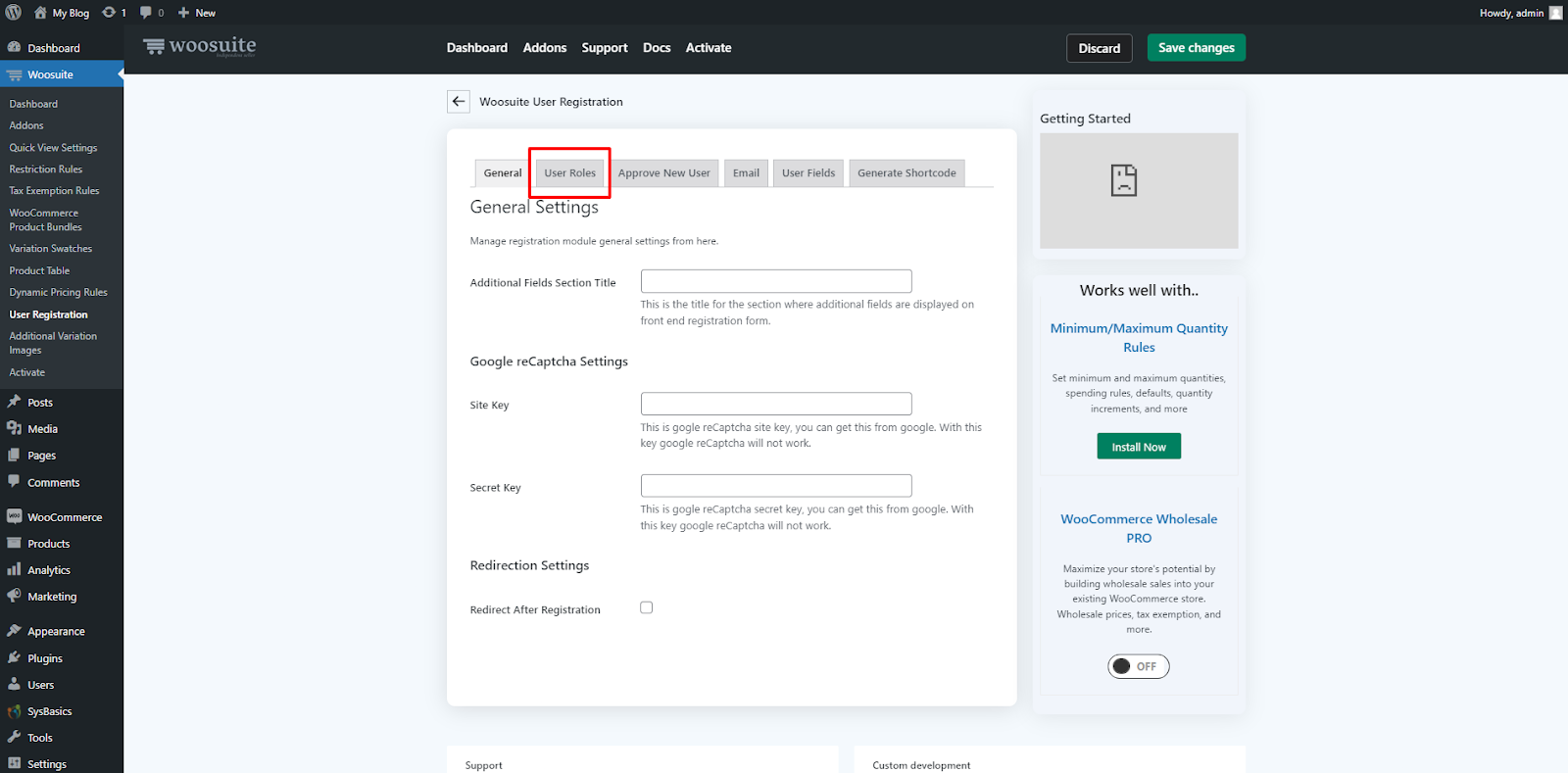The width and height of the screenshot is (1568, 773).
Task: Click the Analytics bar chart icon
Action: (x=14, y=569)
